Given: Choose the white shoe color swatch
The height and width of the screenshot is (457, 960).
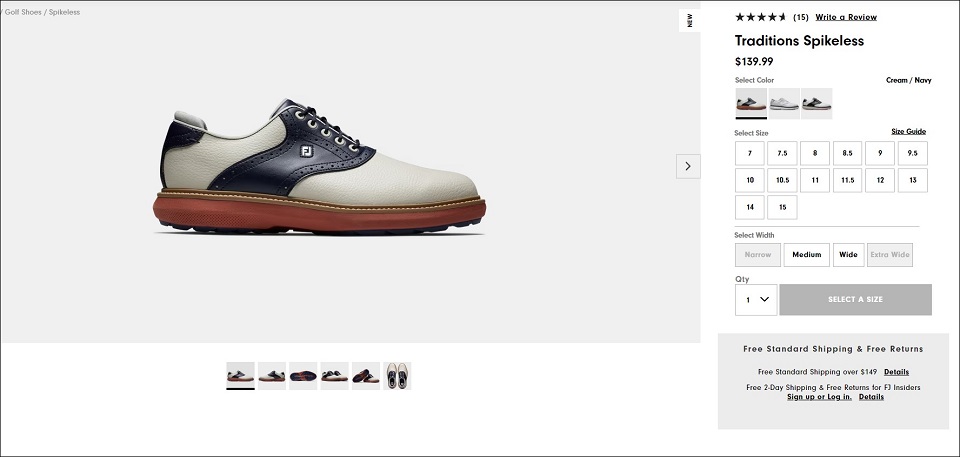Looking at the screenshot, I should pos(784,103).
